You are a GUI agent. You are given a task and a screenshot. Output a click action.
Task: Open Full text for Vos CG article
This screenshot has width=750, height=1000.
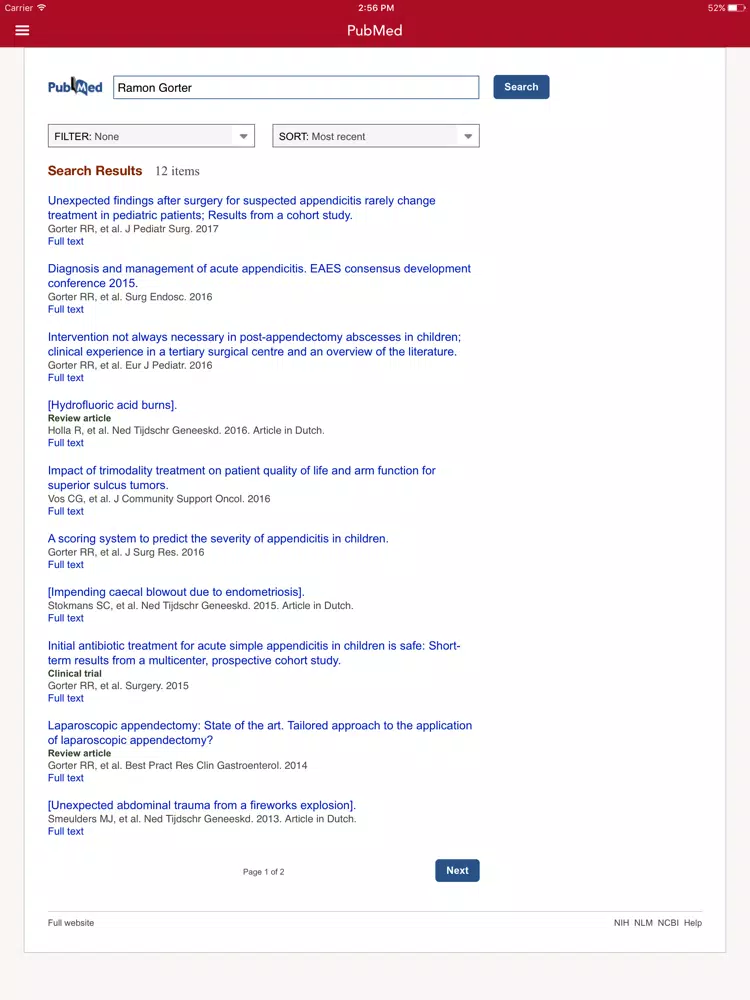[x=66, y=511]
